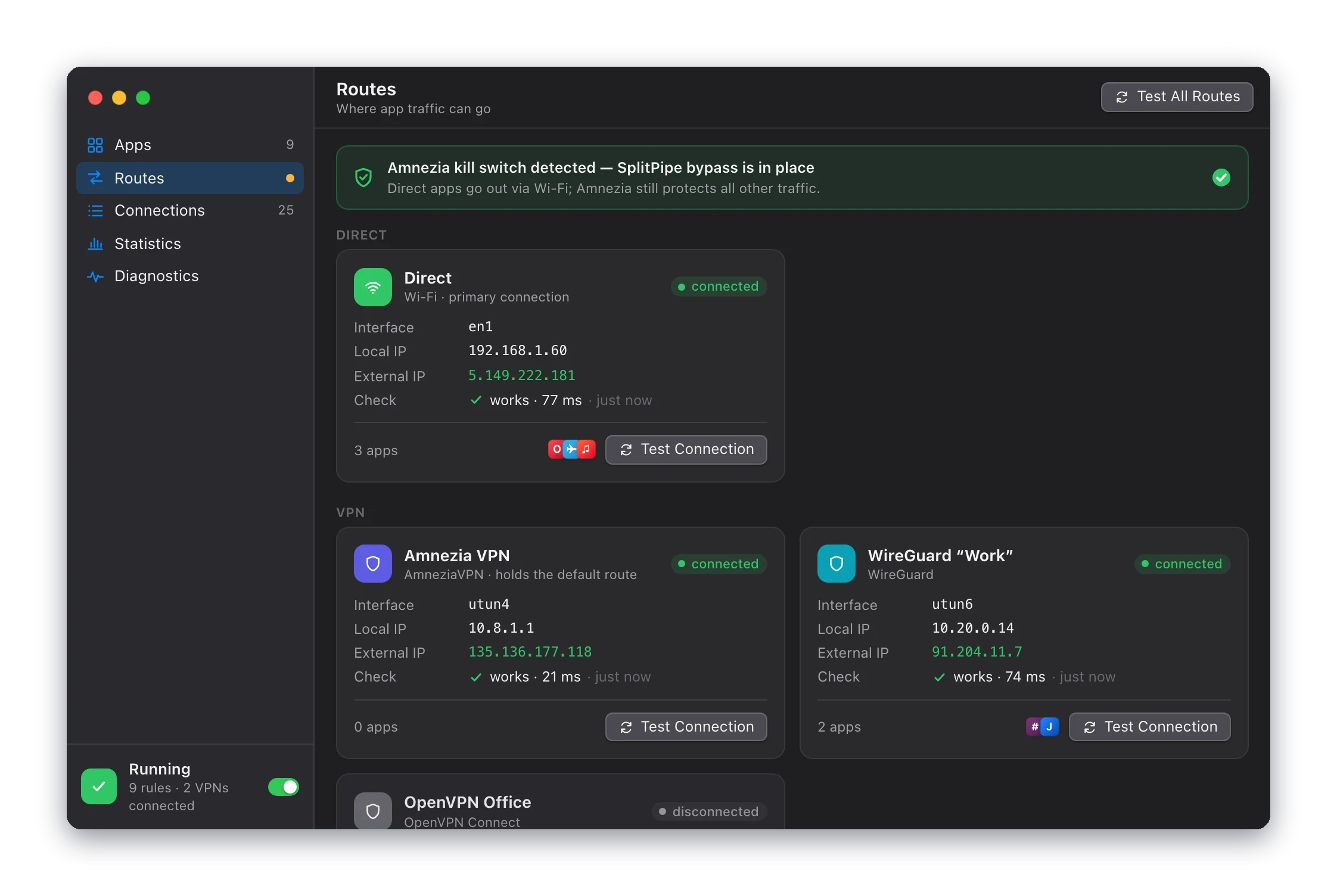Click the check mark next to "works · 21 ms"
This screenshot has width=1337, height=896.
pyautogui.click(x=475, y=677)
